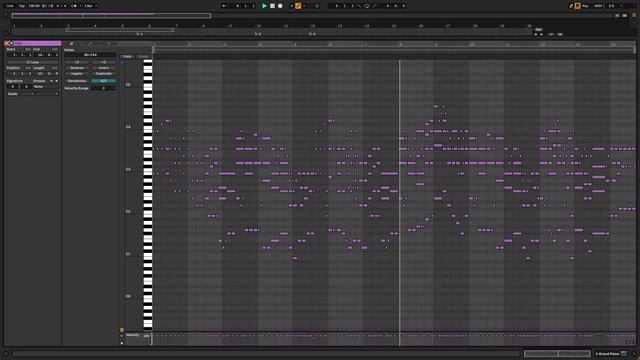
Task: Adjust the randomize amount slider showing 127
Action: click(x=104, y=81)
